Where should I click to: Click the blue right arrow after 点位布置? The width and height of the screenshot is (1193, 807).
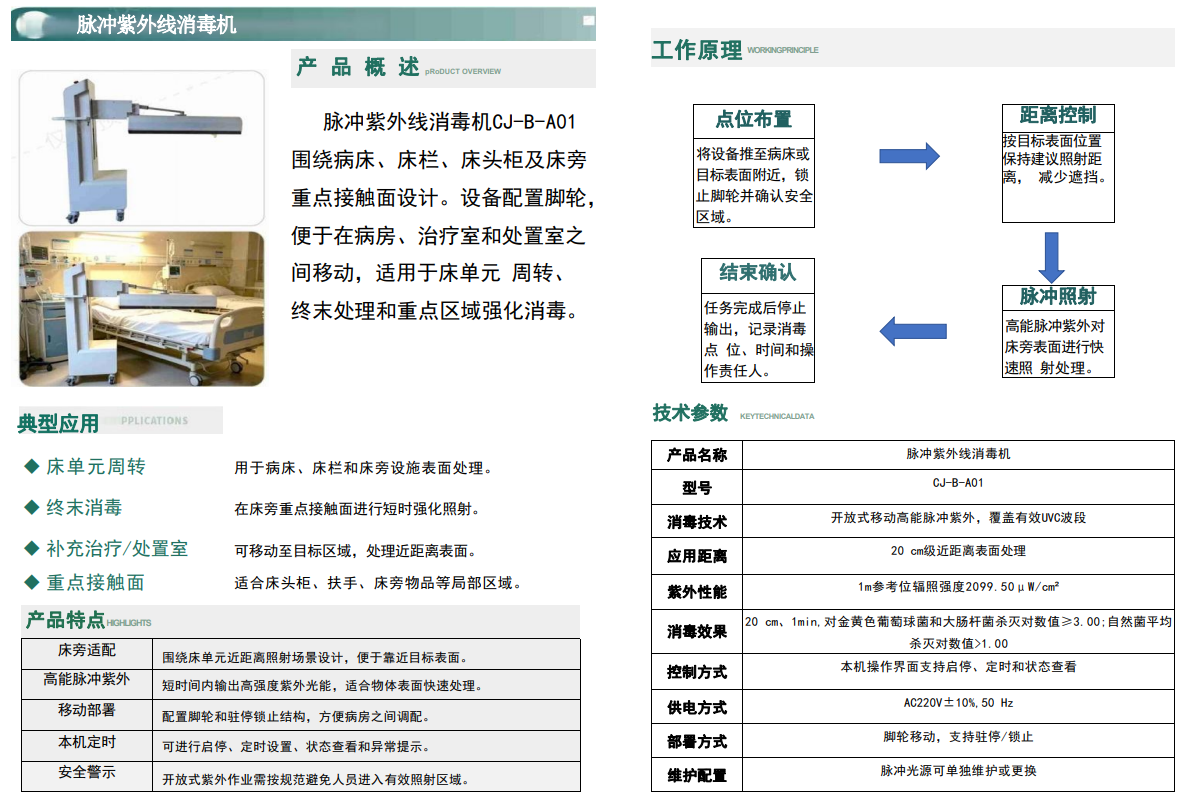pyautogui.click(x=909, y=156)
